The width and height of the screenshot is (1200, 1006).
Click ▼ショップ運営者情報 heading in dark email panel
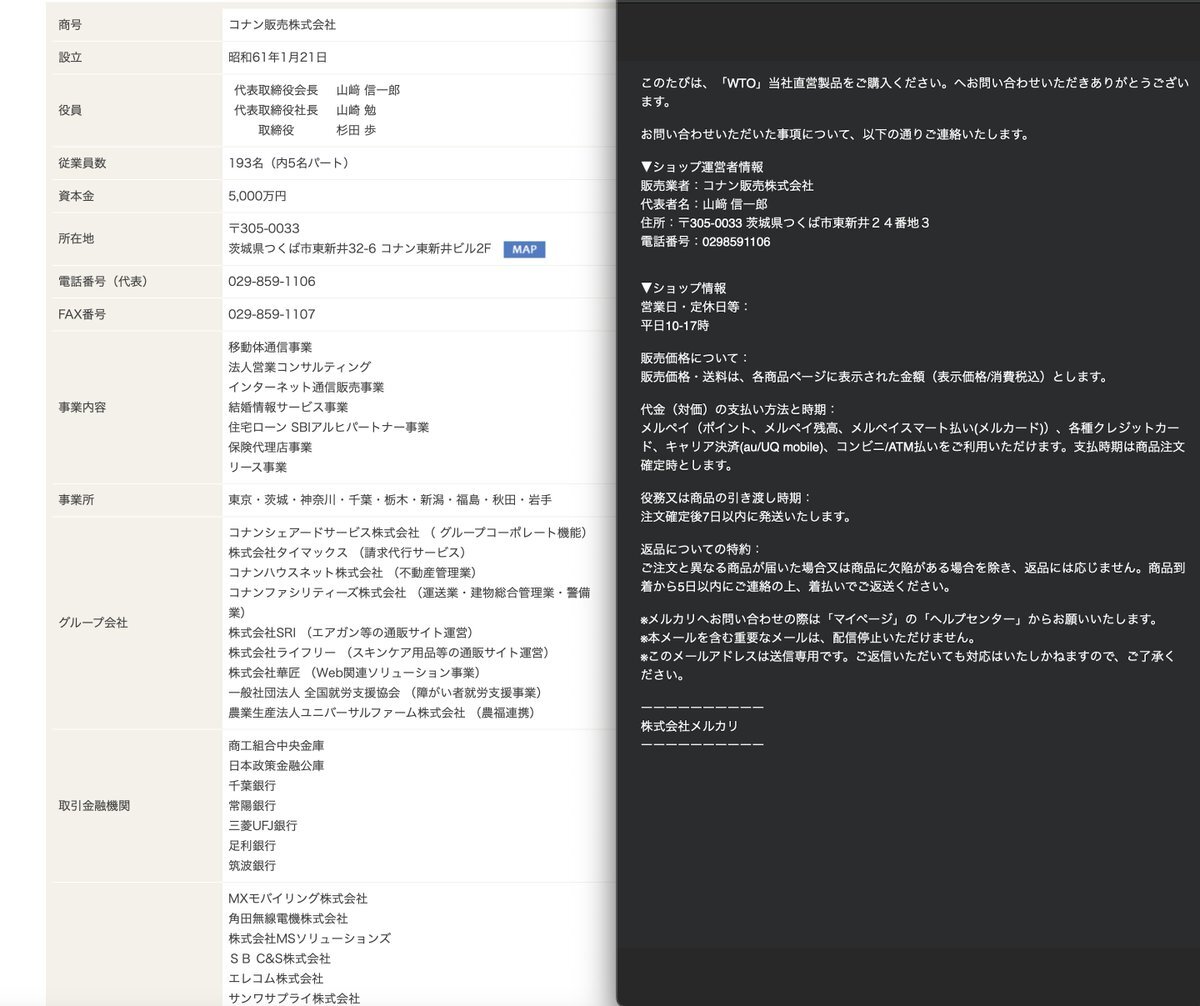(702, 167)
